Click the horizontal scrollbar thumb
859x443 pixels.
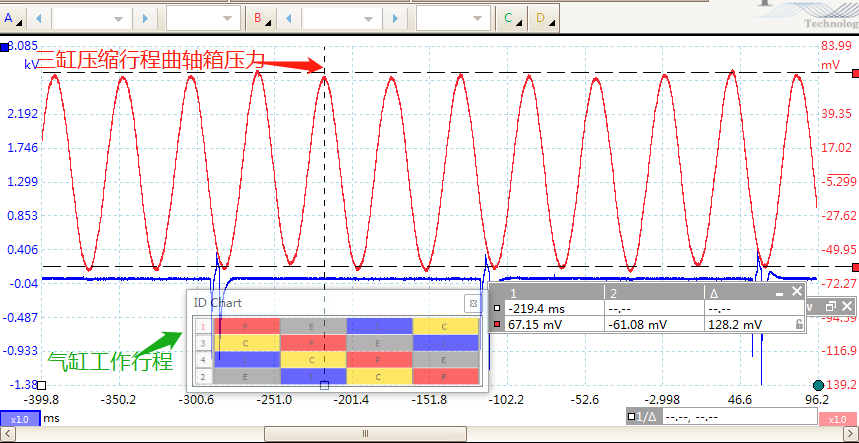[x=365, y=434]
